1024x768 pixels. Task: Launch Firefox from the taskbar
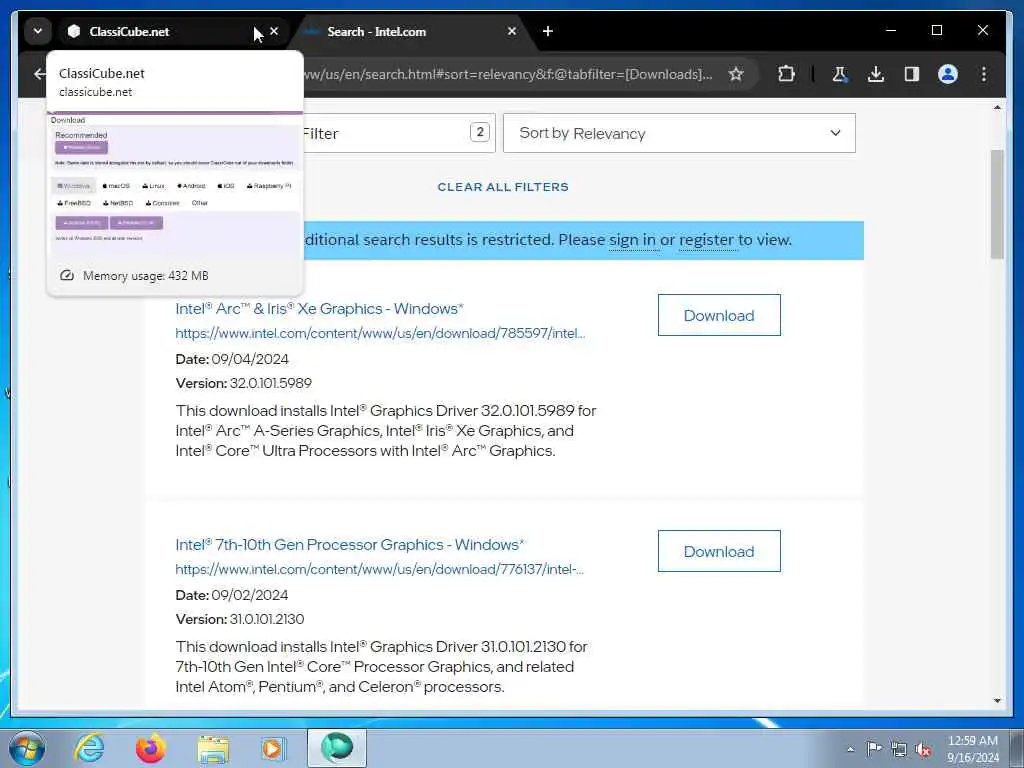pyautogui.click(x=150, y=748)
